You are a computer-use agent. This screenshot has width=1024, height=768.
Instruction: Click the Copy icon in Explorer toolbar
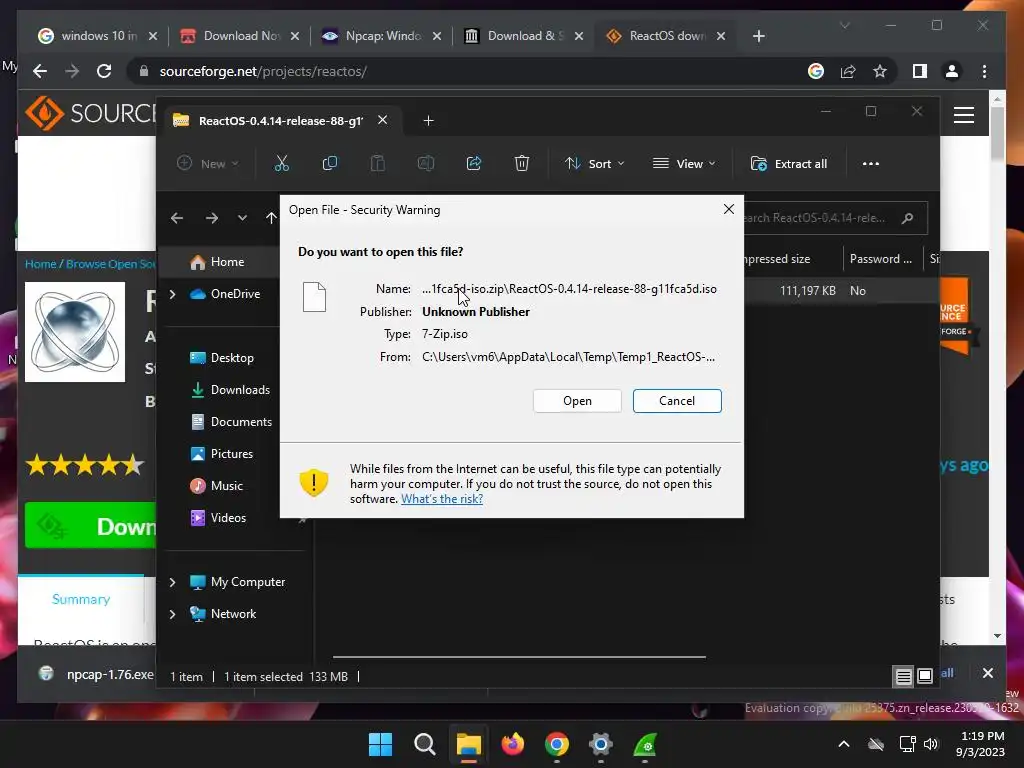tap(330, 163)
